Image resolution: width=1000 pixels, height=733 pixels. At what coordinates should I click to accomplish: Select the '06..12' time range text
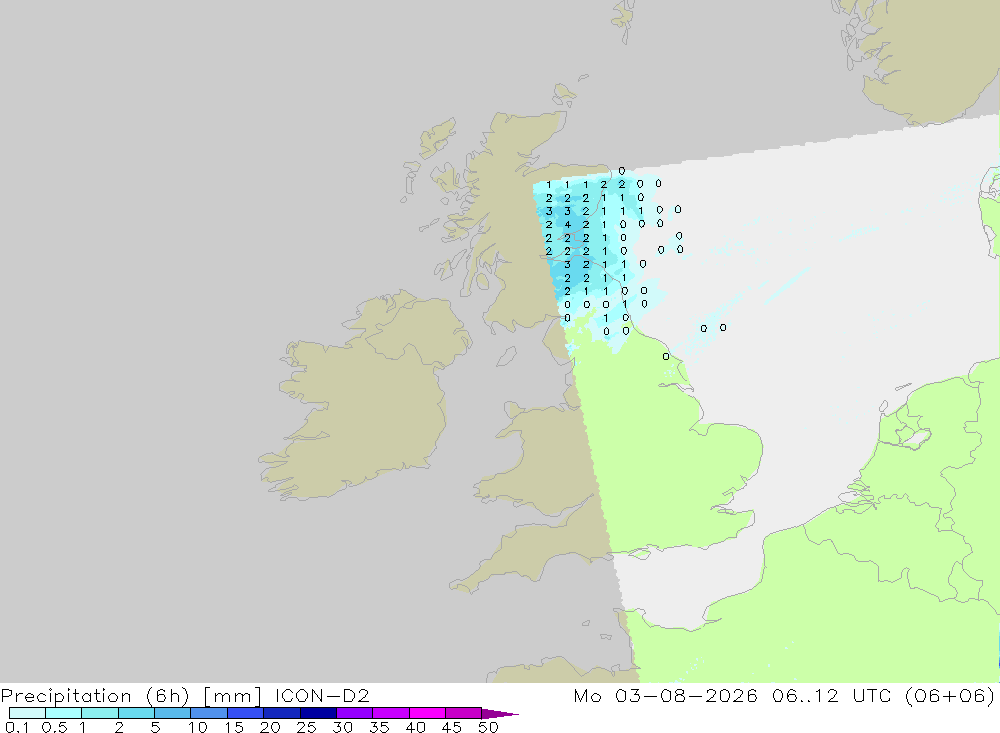[x=805, y=696]
